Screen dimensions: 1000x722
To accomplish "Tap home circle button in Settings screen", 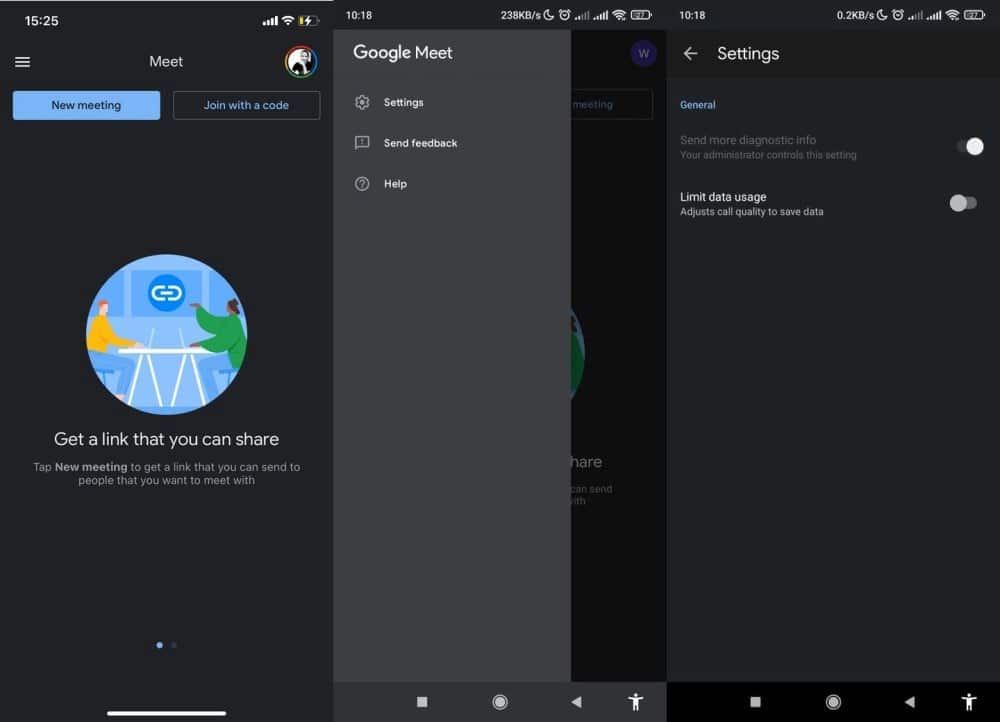I will (x=833, y=702).
